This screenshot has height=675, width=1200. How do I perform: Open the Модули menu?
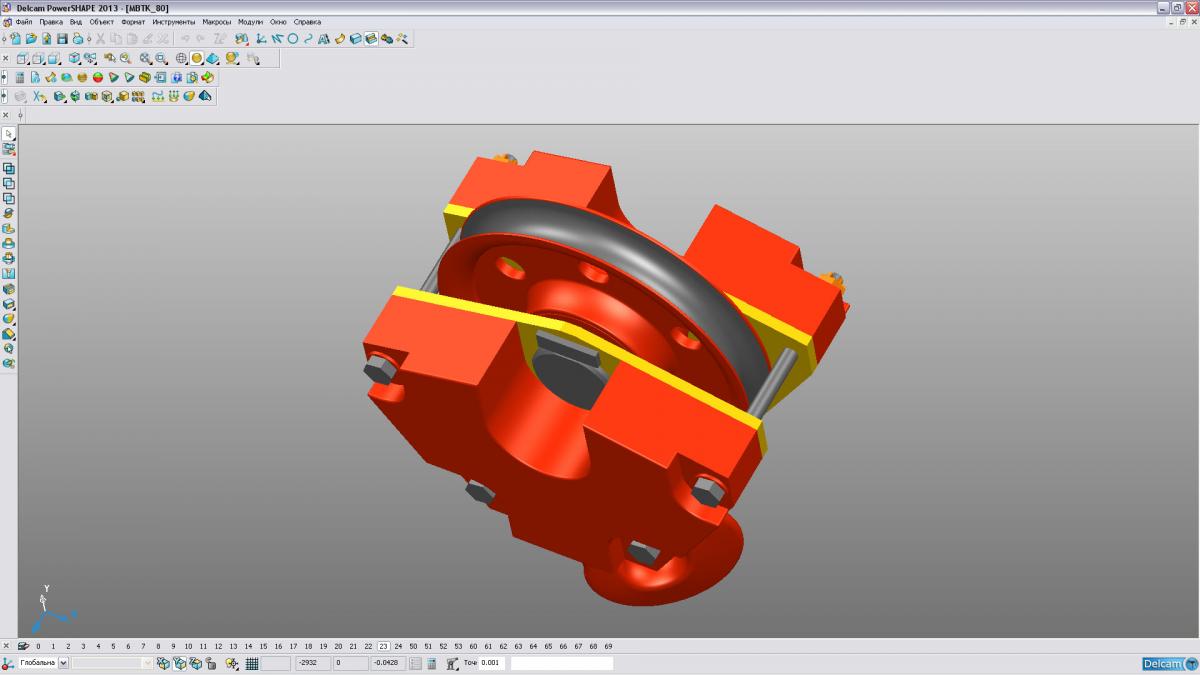pos(250,21)
